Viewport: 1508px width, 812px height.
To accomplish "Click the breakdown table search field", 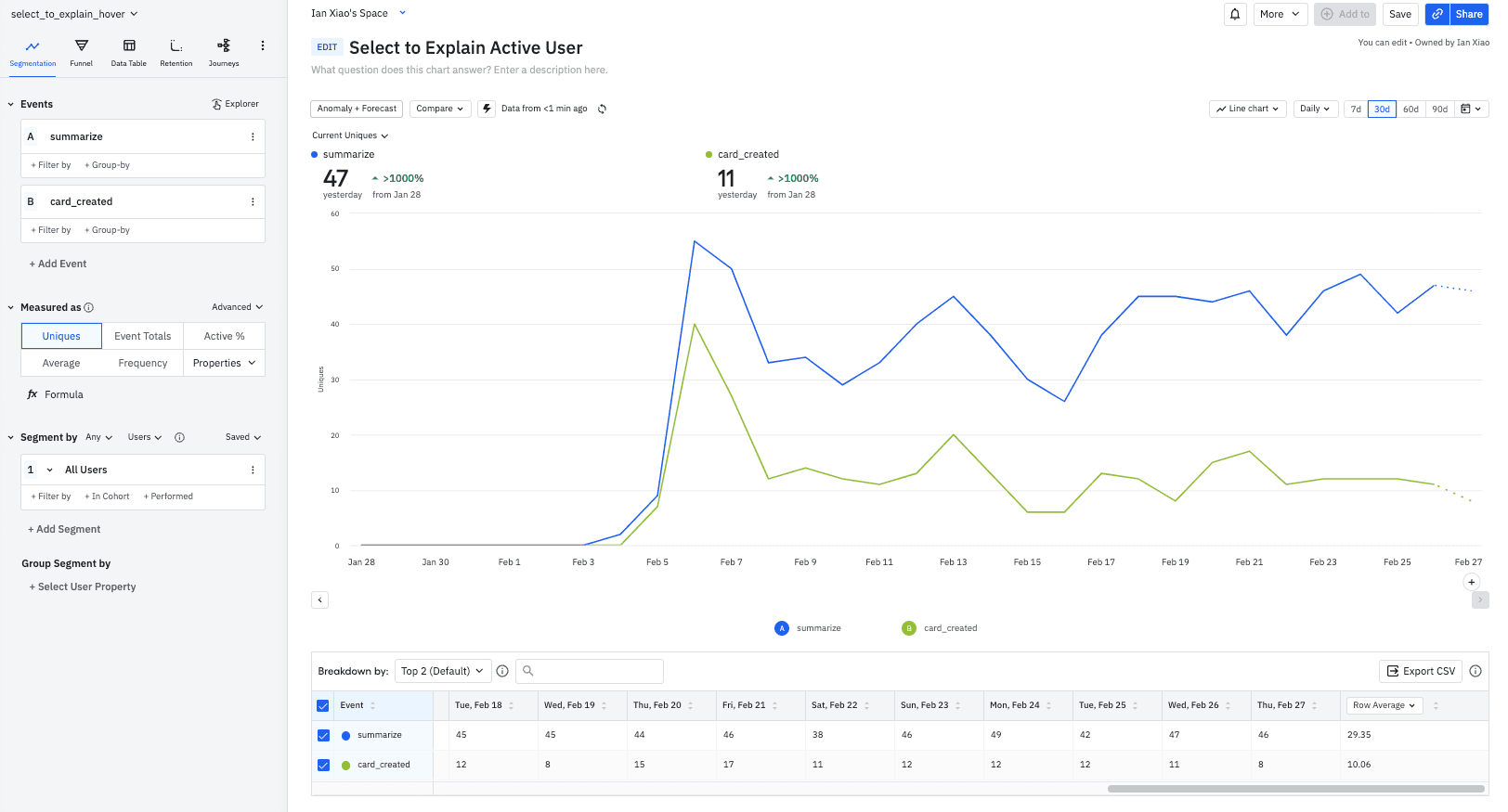I will pyautogui.click(x=590, y=671).
